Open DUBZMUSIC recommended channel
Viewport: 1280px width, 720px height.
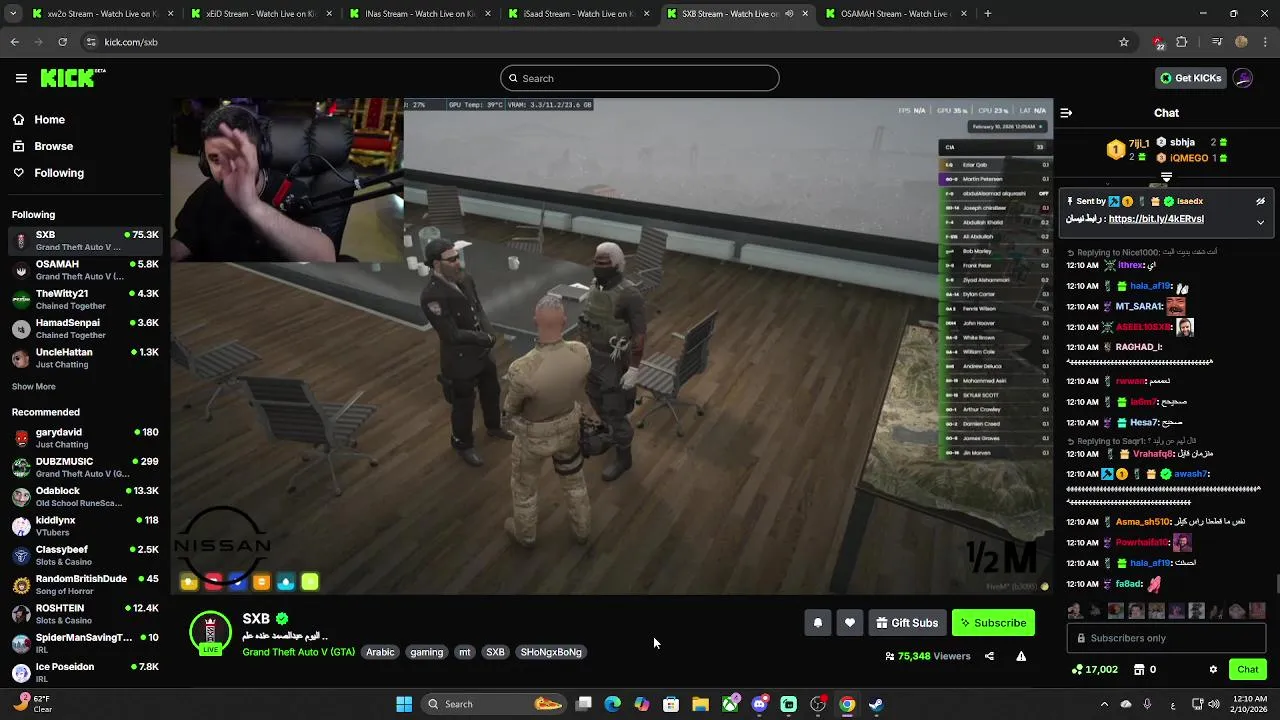point(85,467)
